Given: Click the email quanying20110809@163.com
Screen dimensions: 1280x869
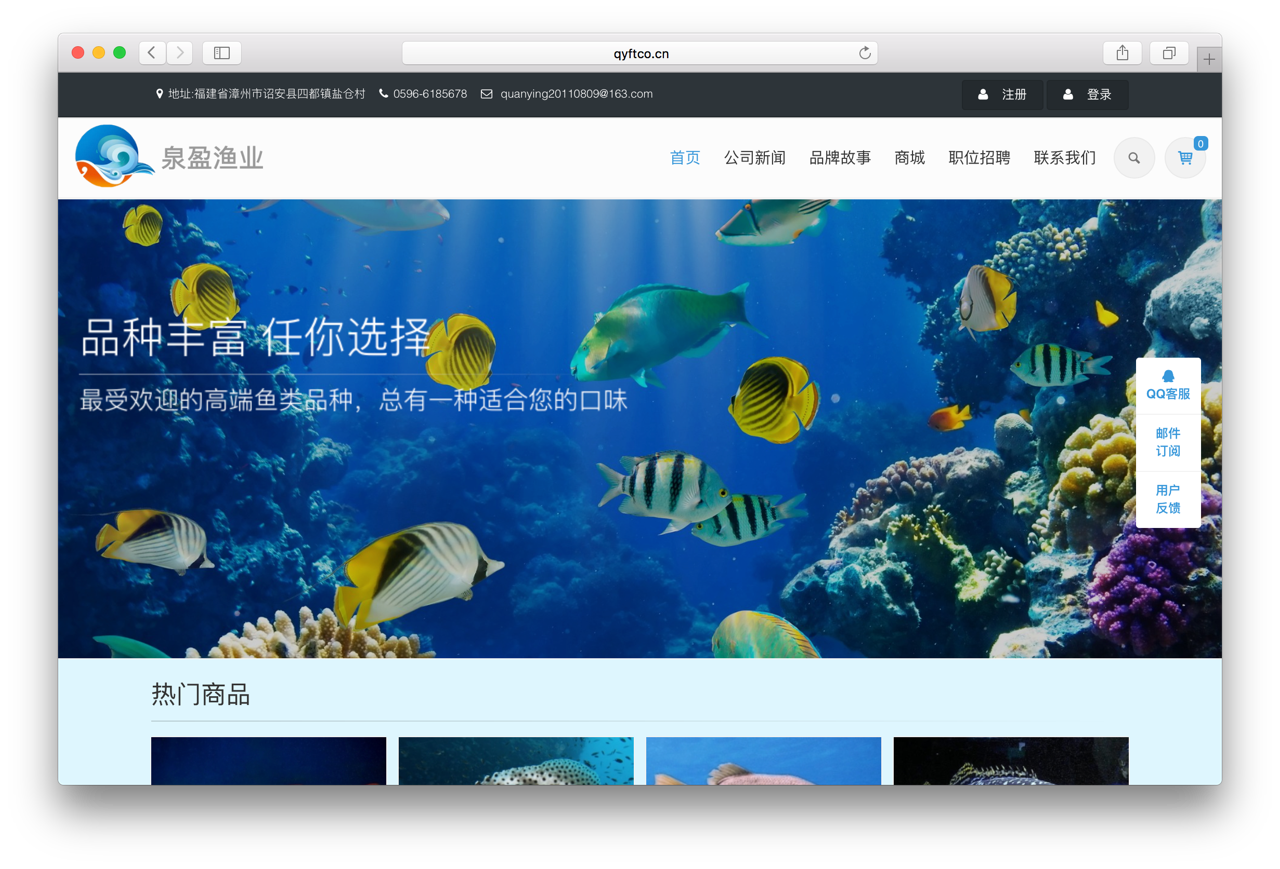Looking at the screenshot, I should tap(577, 94).
